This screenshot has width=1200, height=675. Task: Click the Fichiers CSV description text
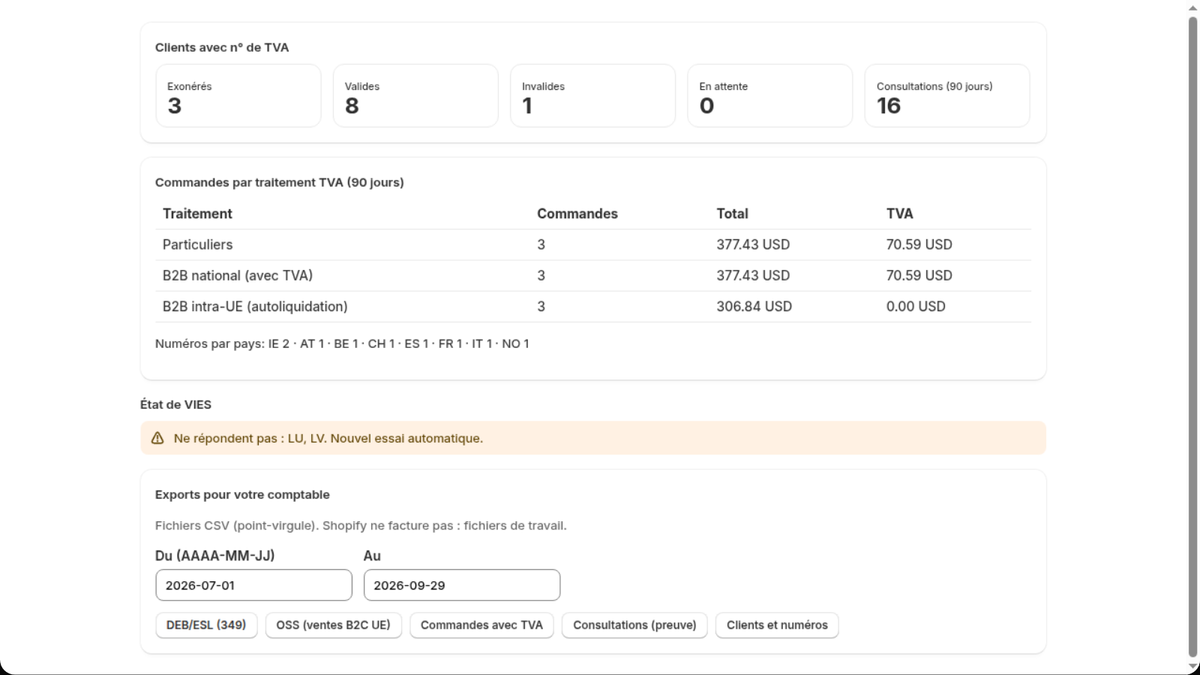[x=360, y=525]
